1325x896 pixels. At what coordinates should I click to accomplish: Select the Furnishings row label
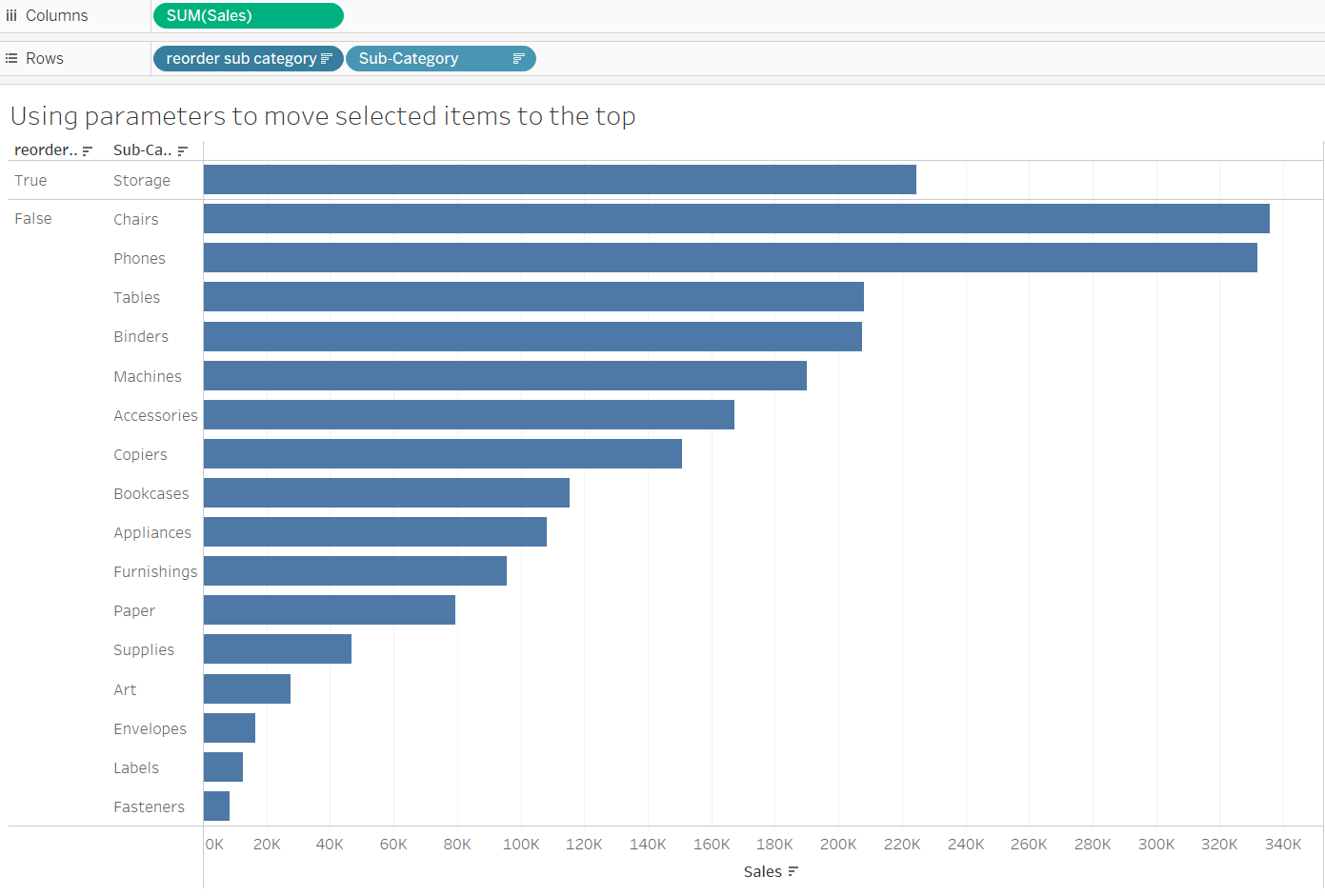click(156, 572)
